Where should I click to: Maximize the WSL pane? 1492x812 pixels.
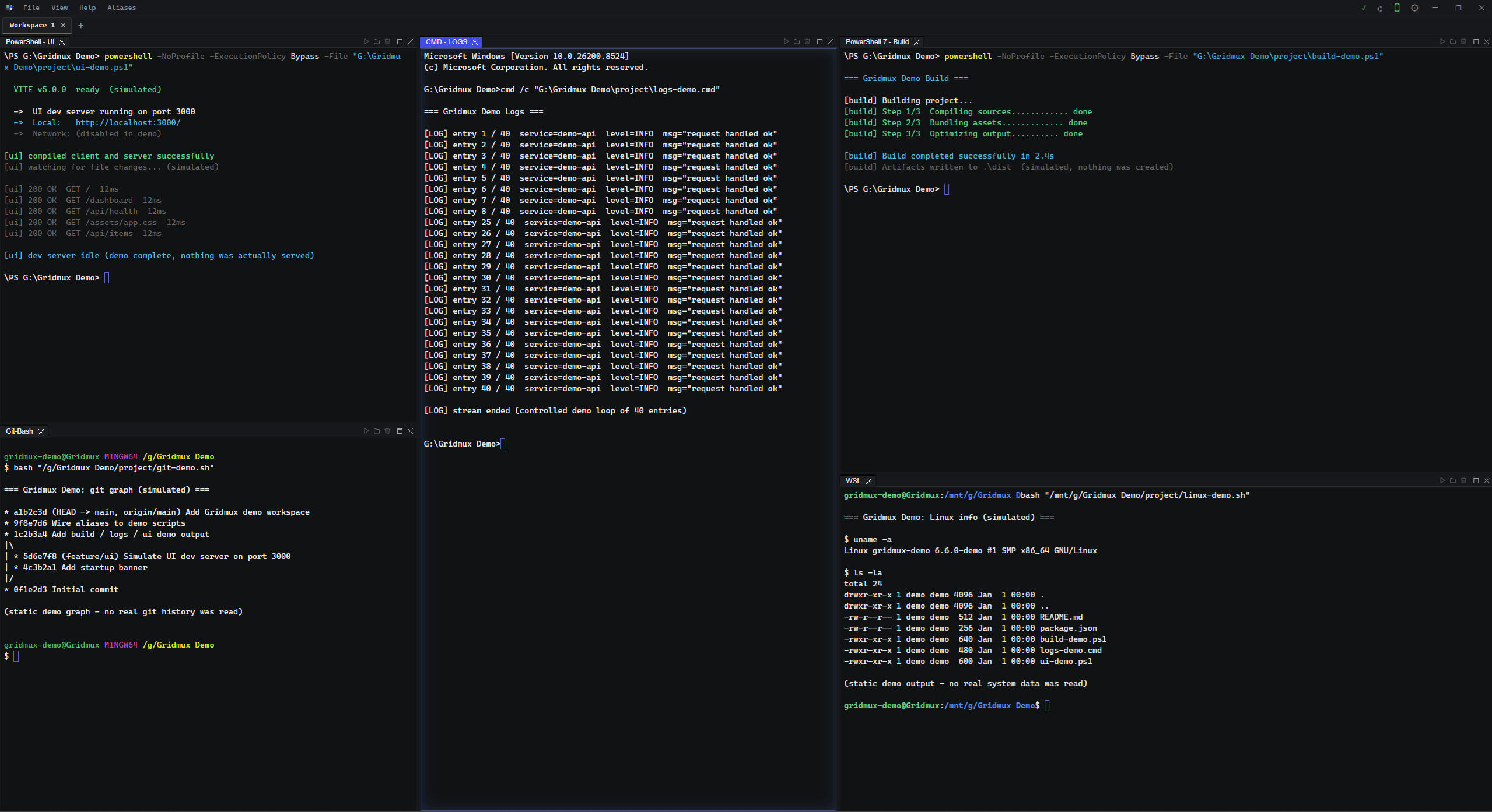tap(1476, 481)
